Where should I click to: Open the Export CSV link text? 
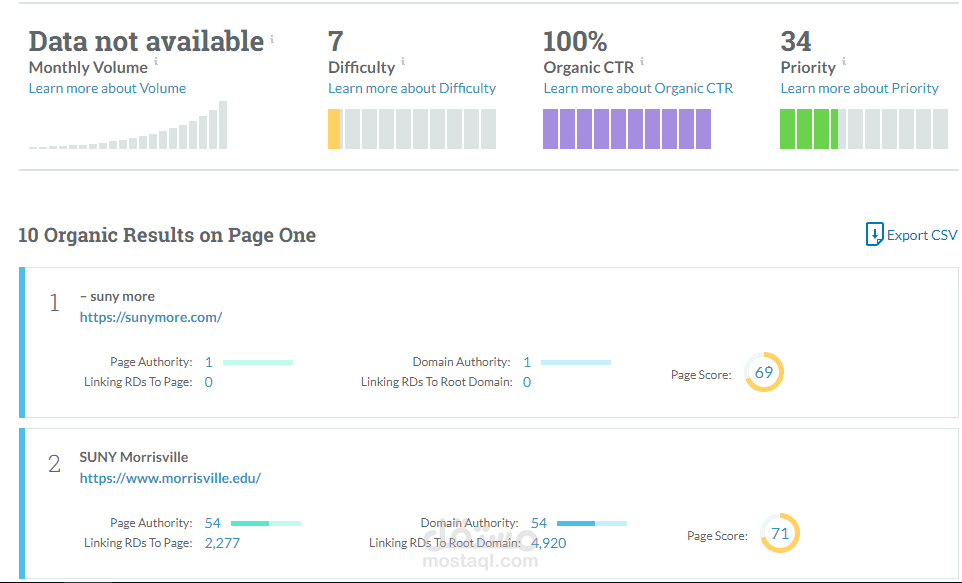[x=922, y=235]
